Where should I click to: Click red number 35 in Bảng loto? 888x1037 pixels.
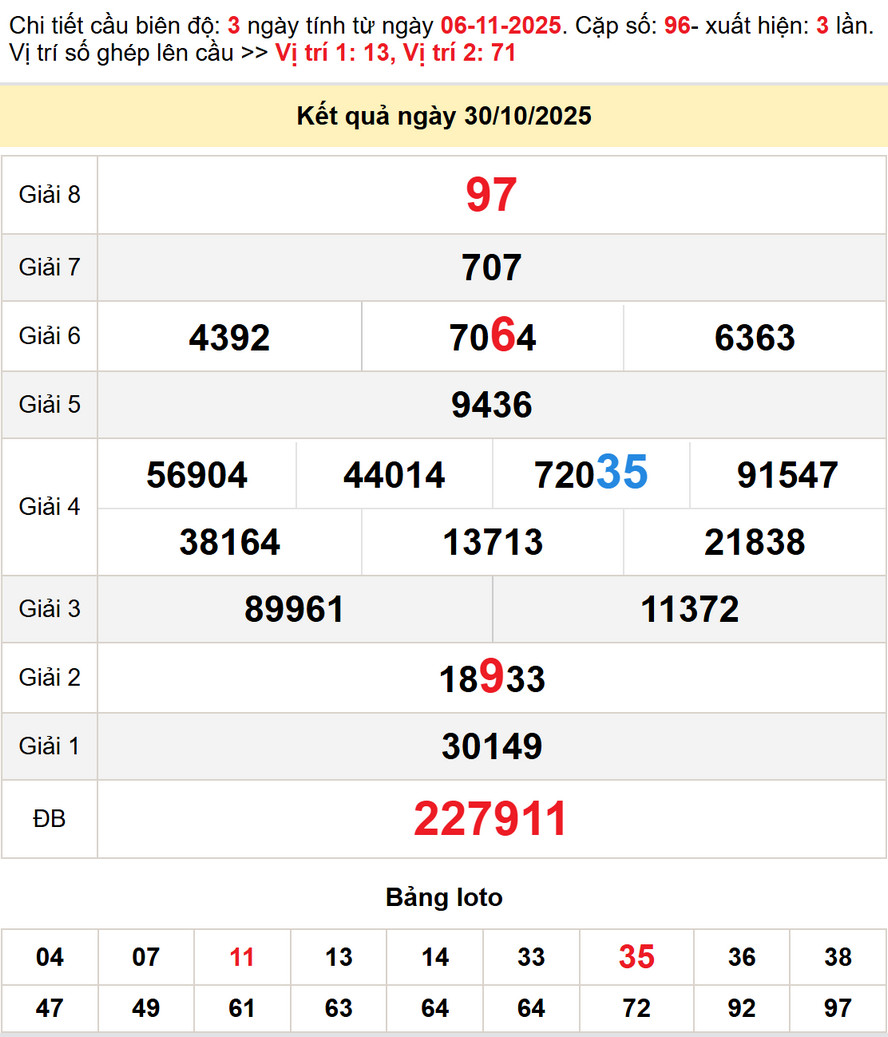click(x=636, y=957)
